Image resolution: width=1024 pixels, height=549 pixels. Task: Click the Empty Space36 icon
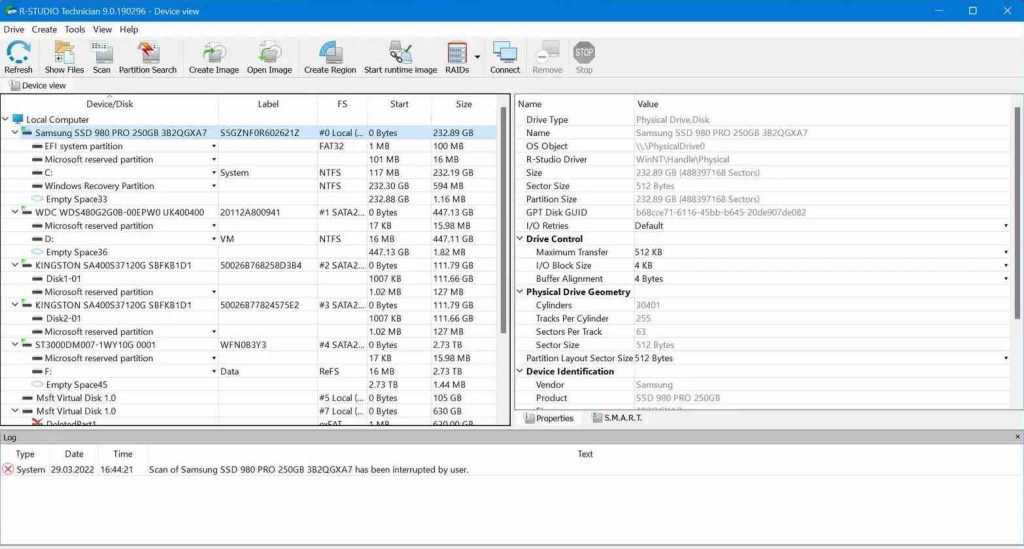[37, 252]
